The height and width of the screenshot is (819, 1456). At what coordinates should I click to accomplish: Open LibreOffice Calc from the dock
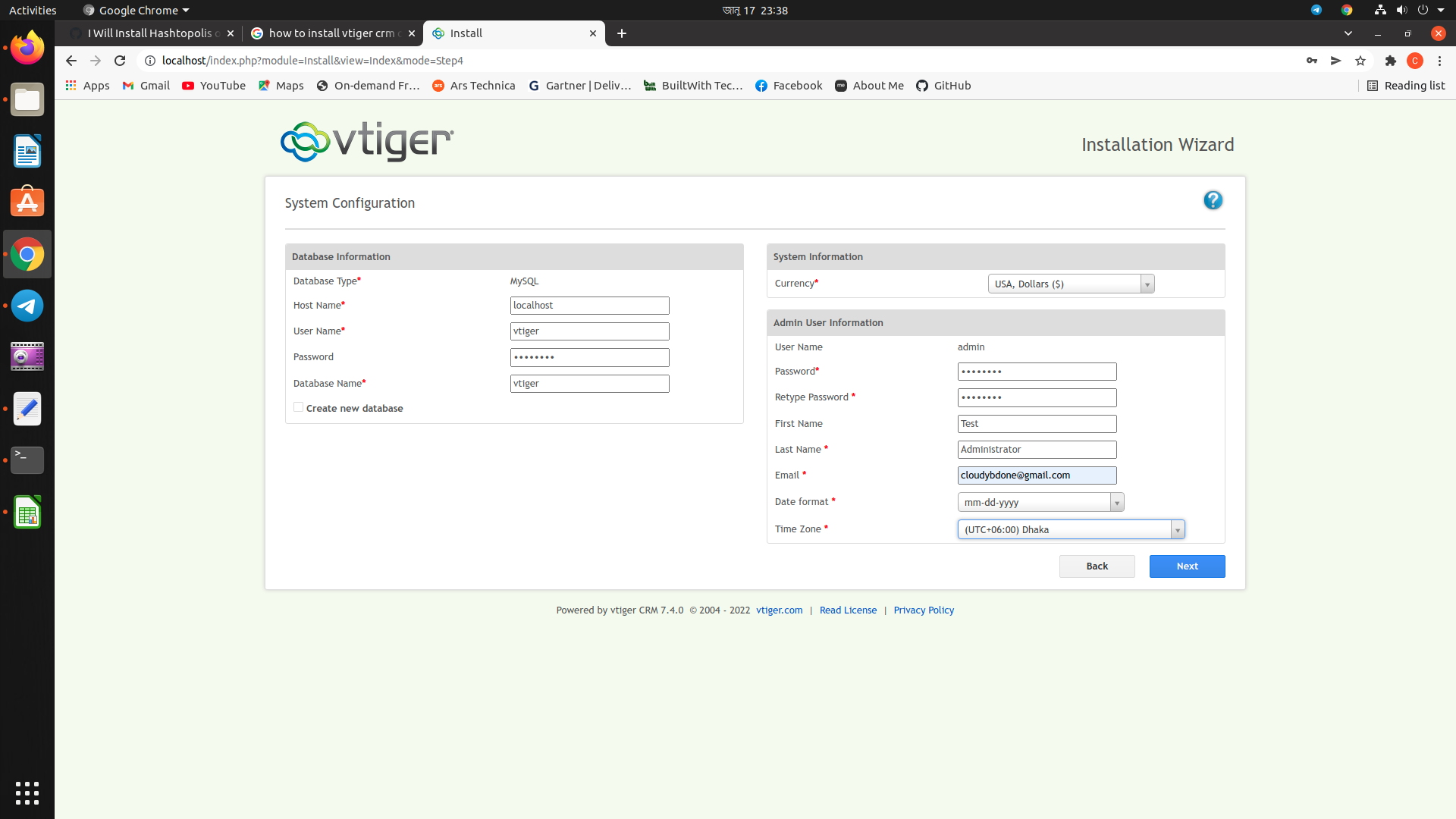click(27, 512)
